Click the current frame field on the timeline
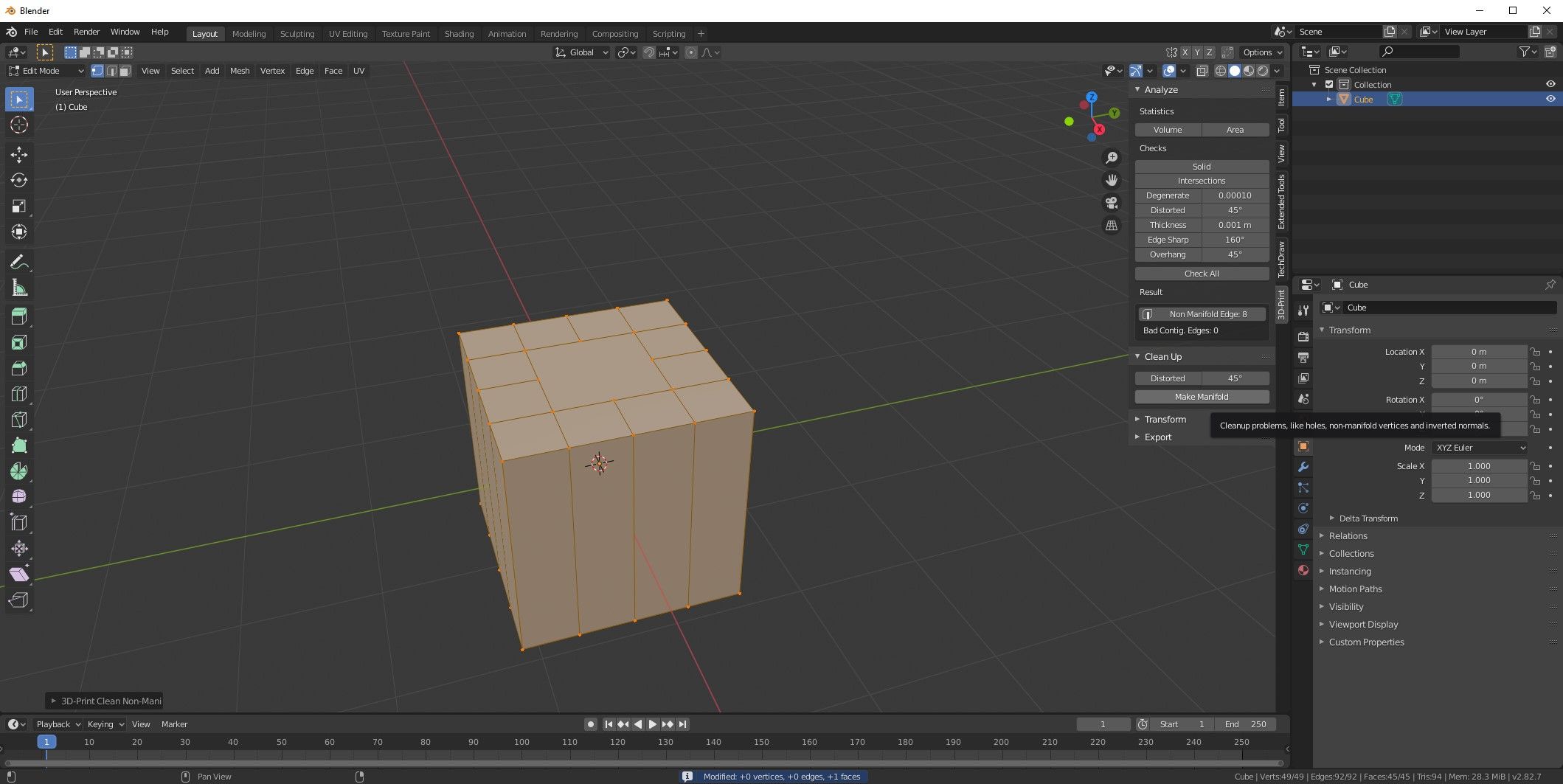1563x784 pixels. (1103, 724)
